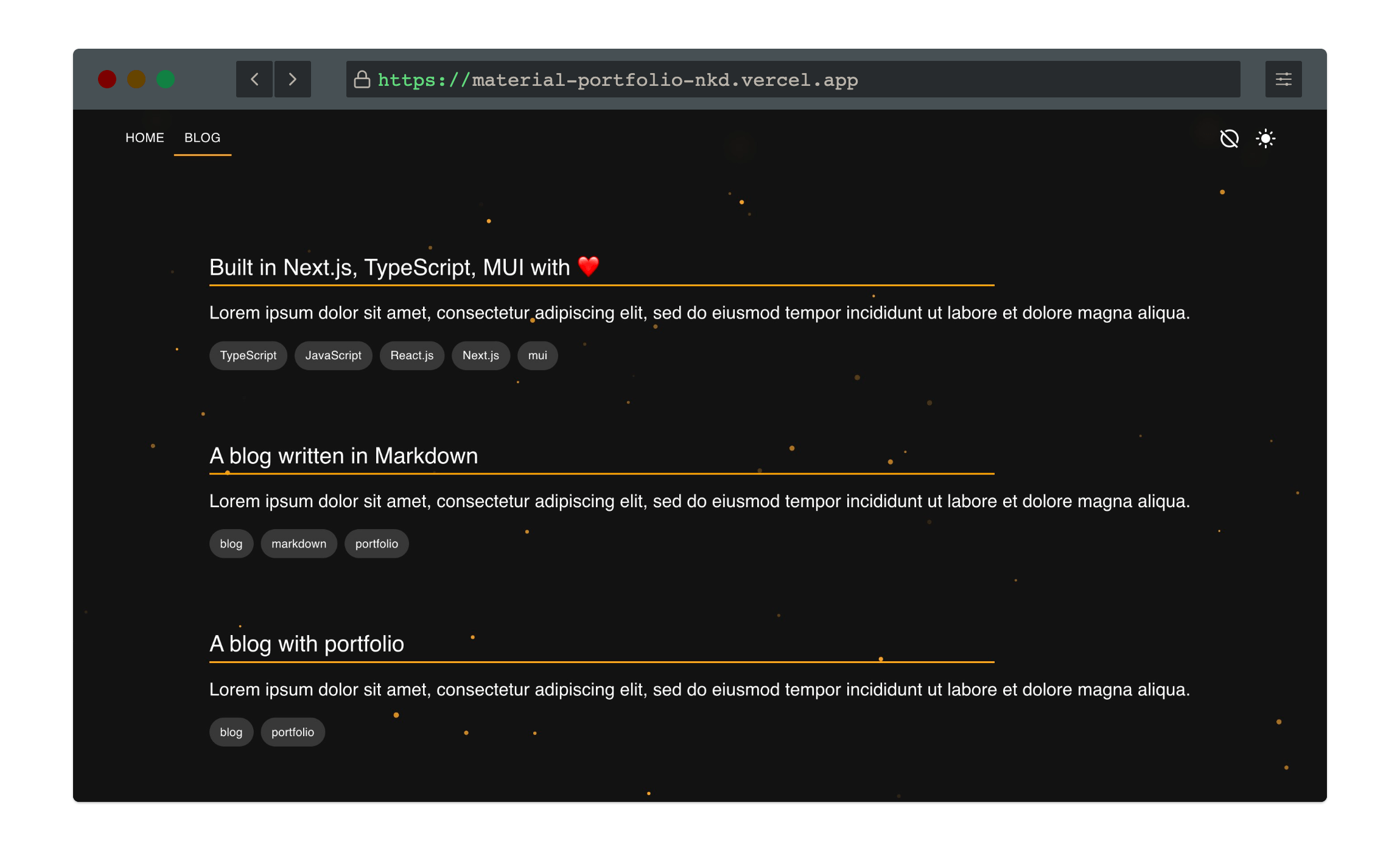
Task: Click the markdown tag chip
Action: click(x=298, y=544)
